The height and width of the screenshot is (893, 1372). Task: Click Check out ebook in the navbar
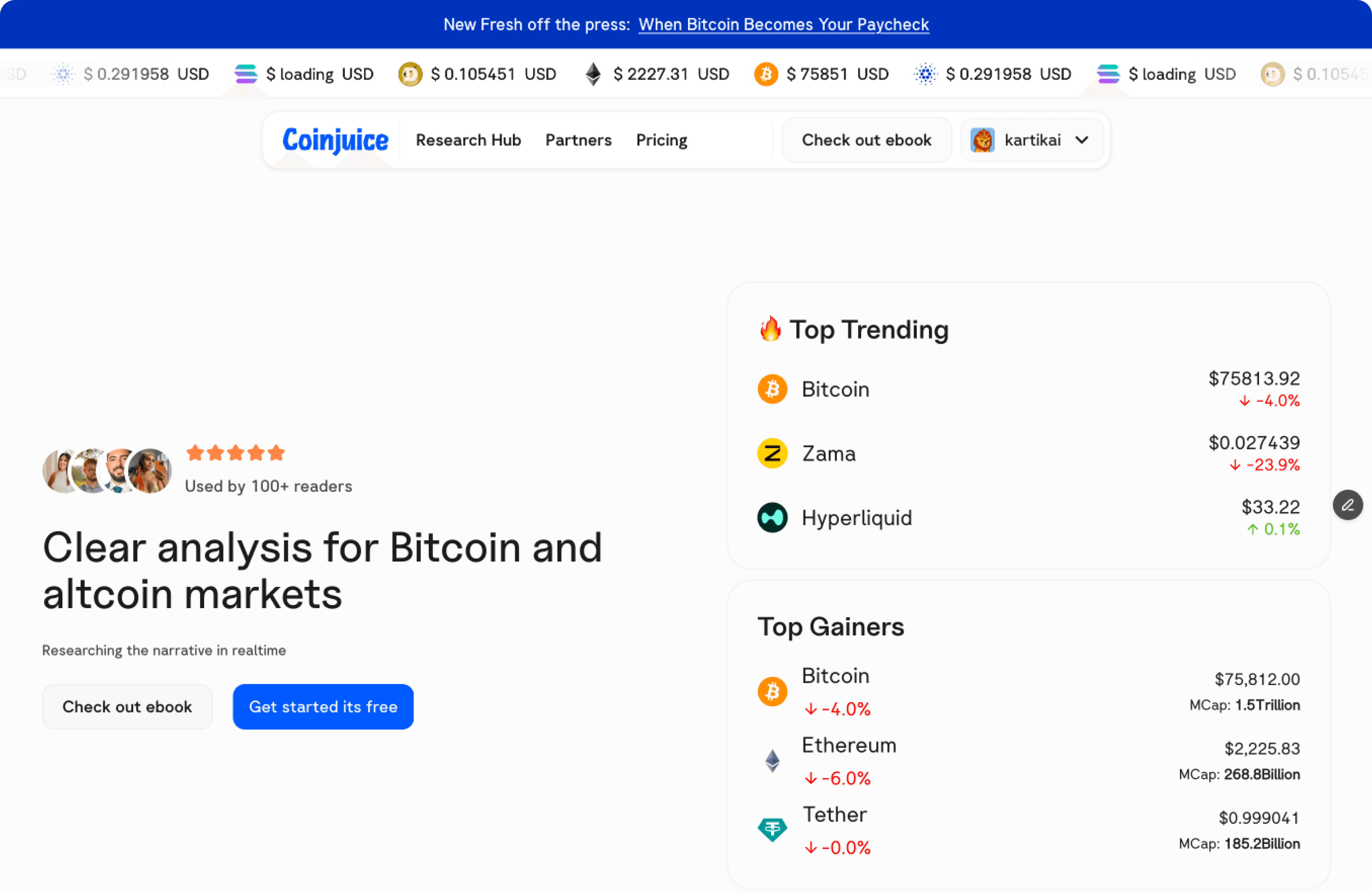coord(866,140)
